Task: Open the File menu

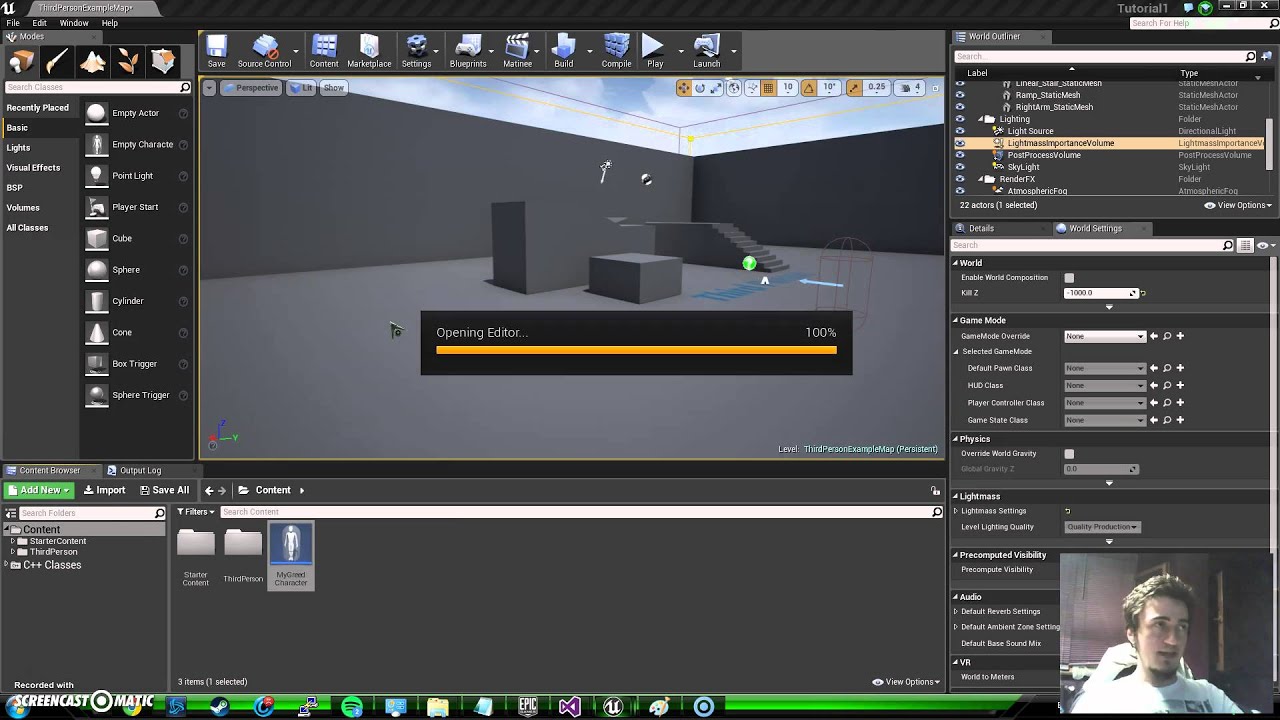Action: (13, 23)
